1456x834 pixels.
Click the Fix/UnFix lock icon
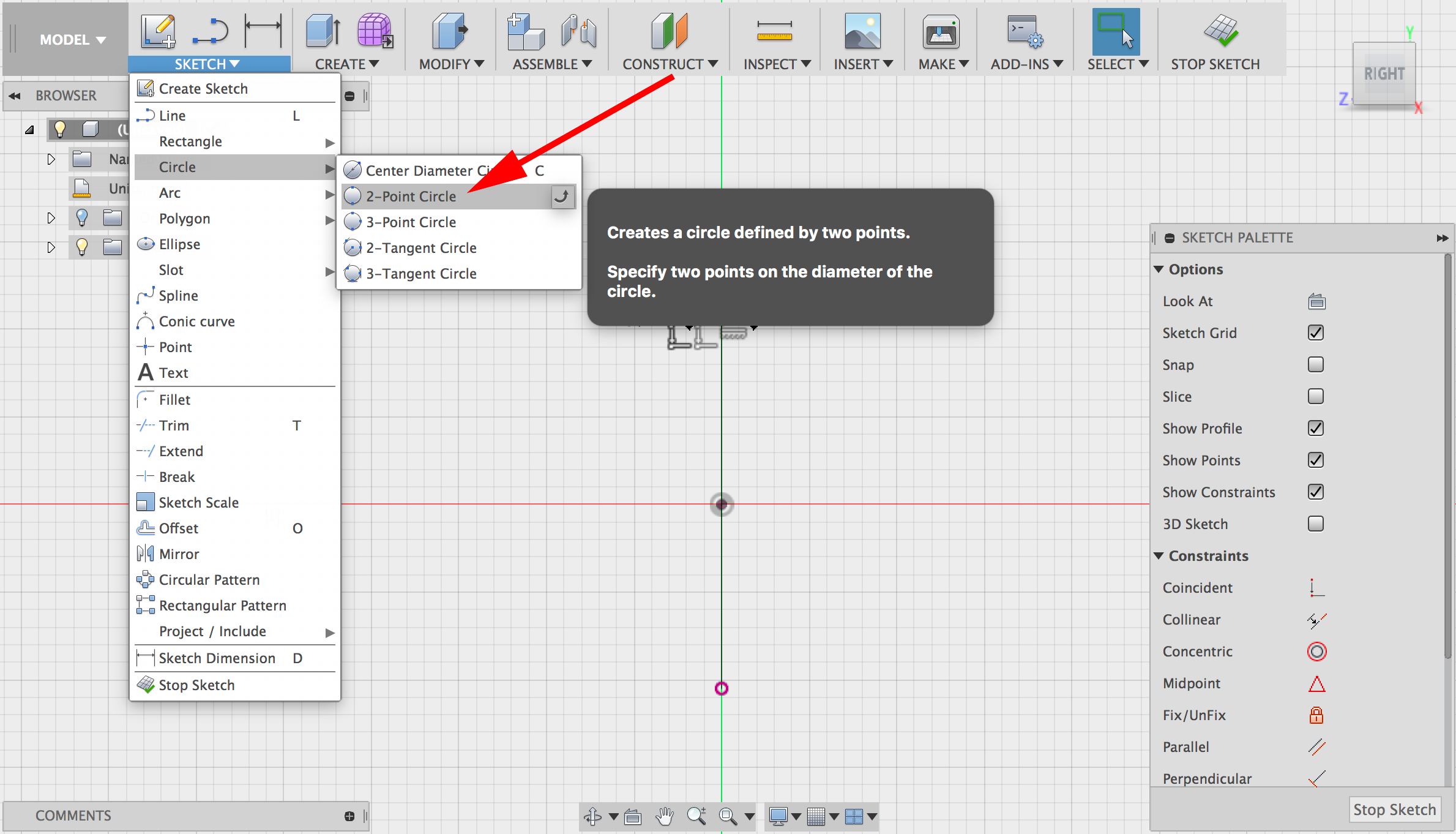click(1316, 715)
